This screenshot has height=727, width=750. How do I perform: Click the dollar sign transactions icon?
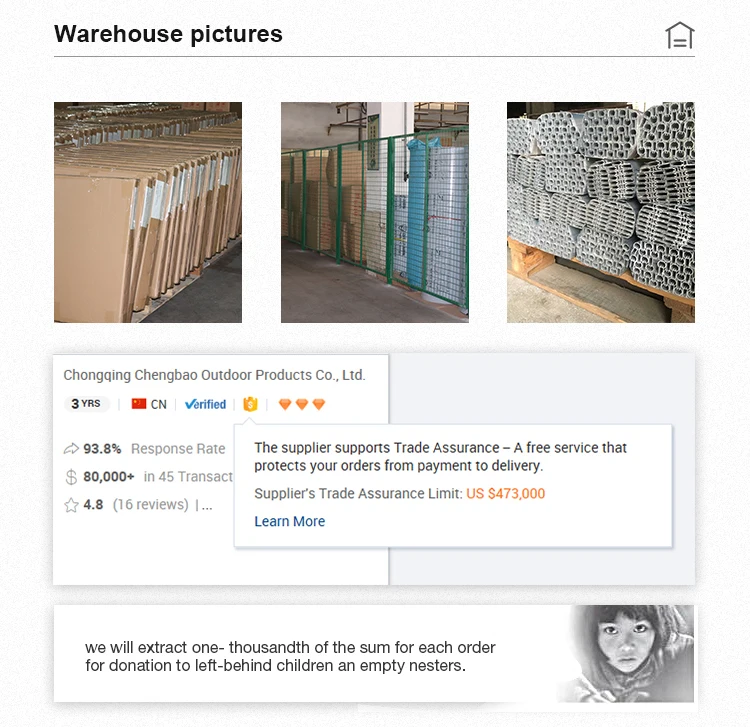tap(71, 477)
